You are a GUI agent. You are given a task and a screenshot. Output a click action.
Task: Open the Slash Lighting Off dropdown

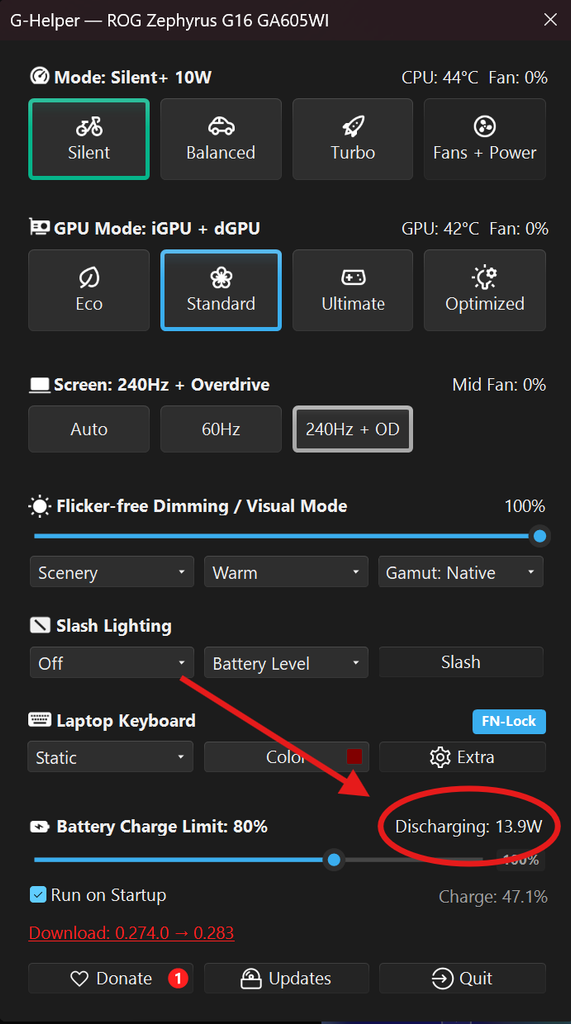[112, 663]
